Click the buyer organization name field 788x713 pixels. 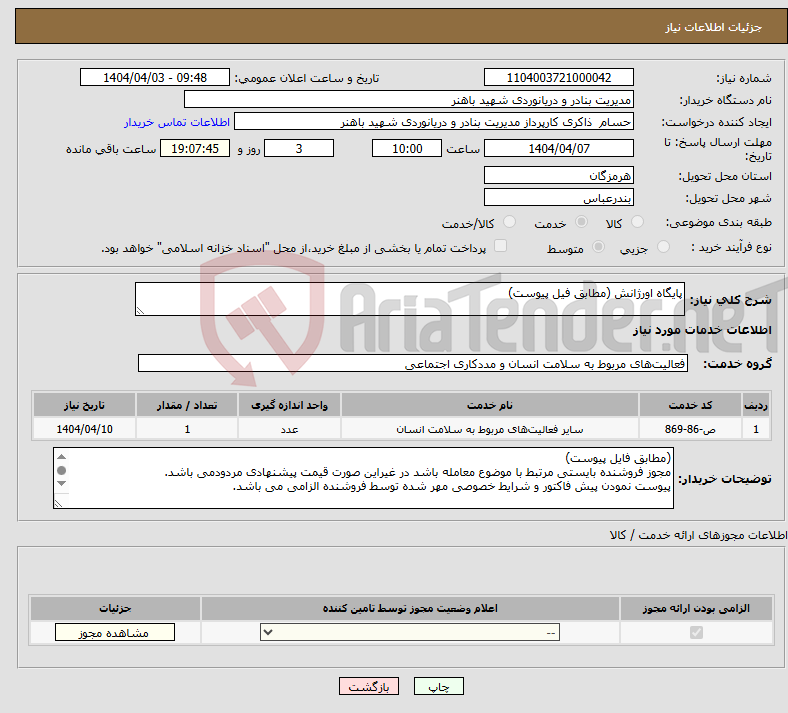click(409, 99)
